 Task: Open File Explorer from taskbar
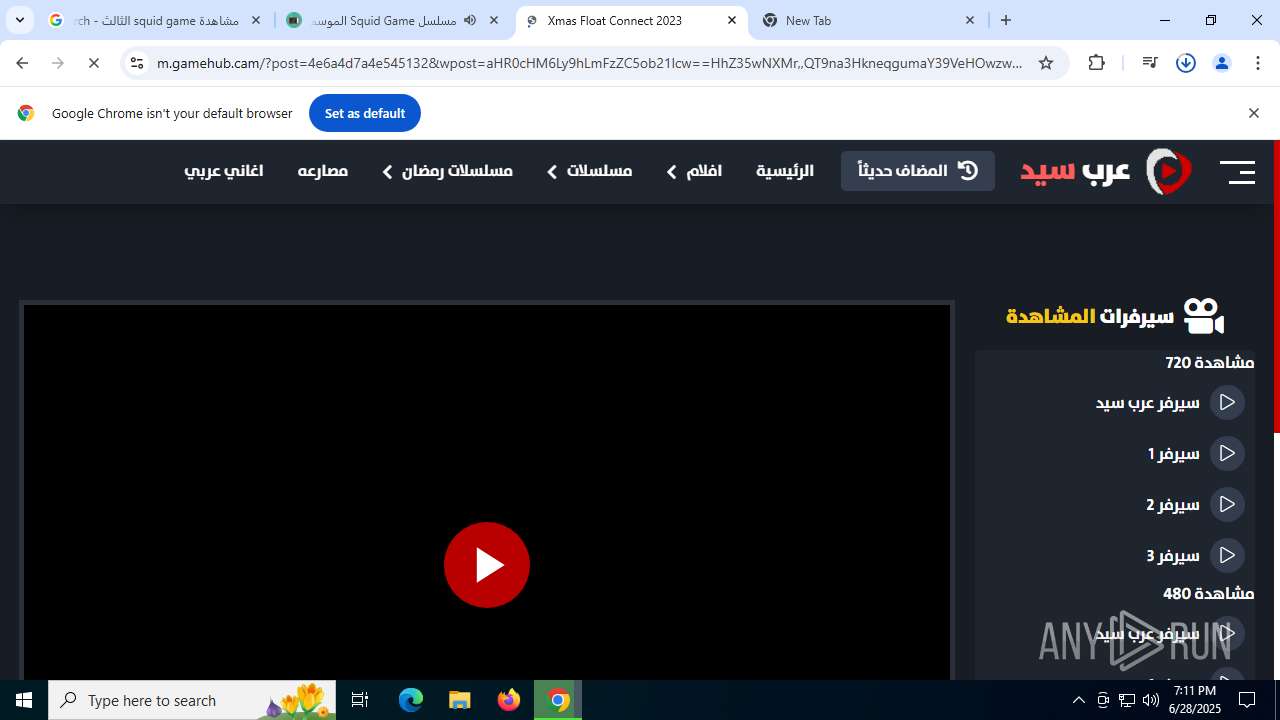(459, 700)
